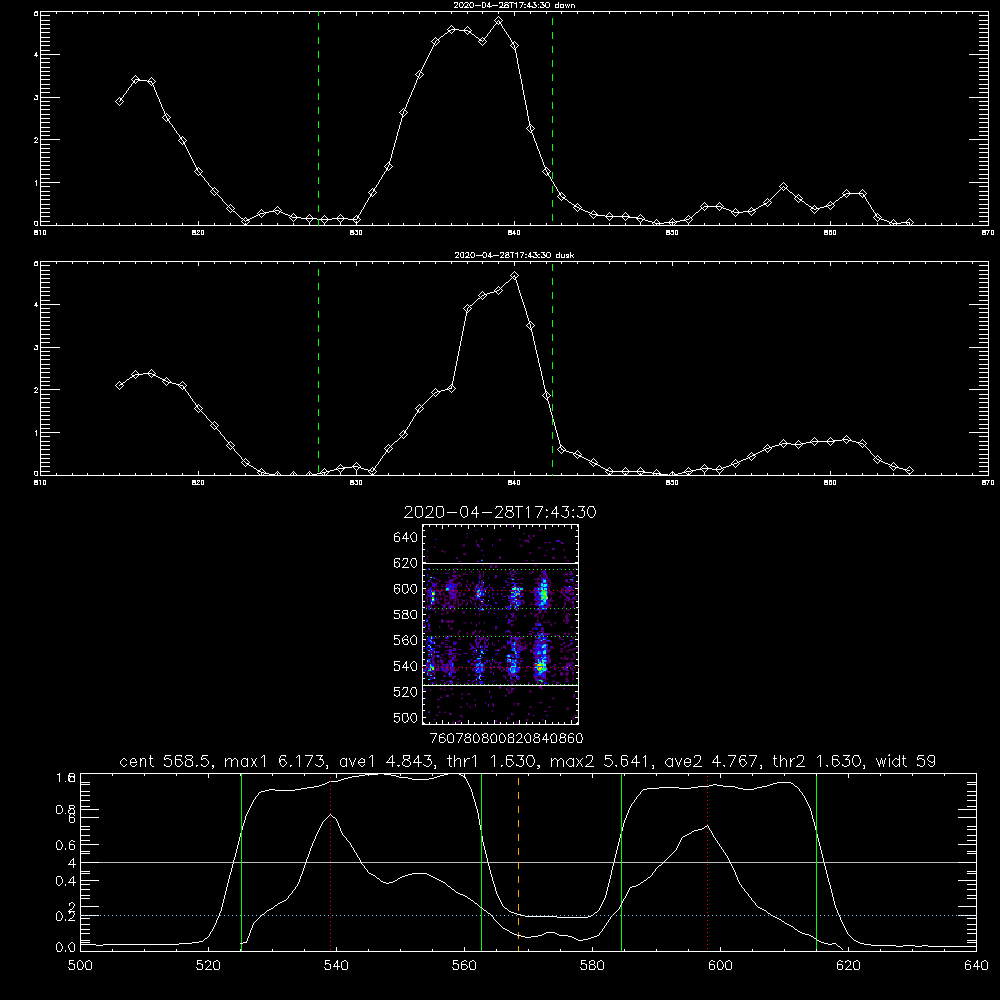Click the lower white horizontal line on spectral image
The height and width of the screenshot is (1000, 1000).
[500, 686]
